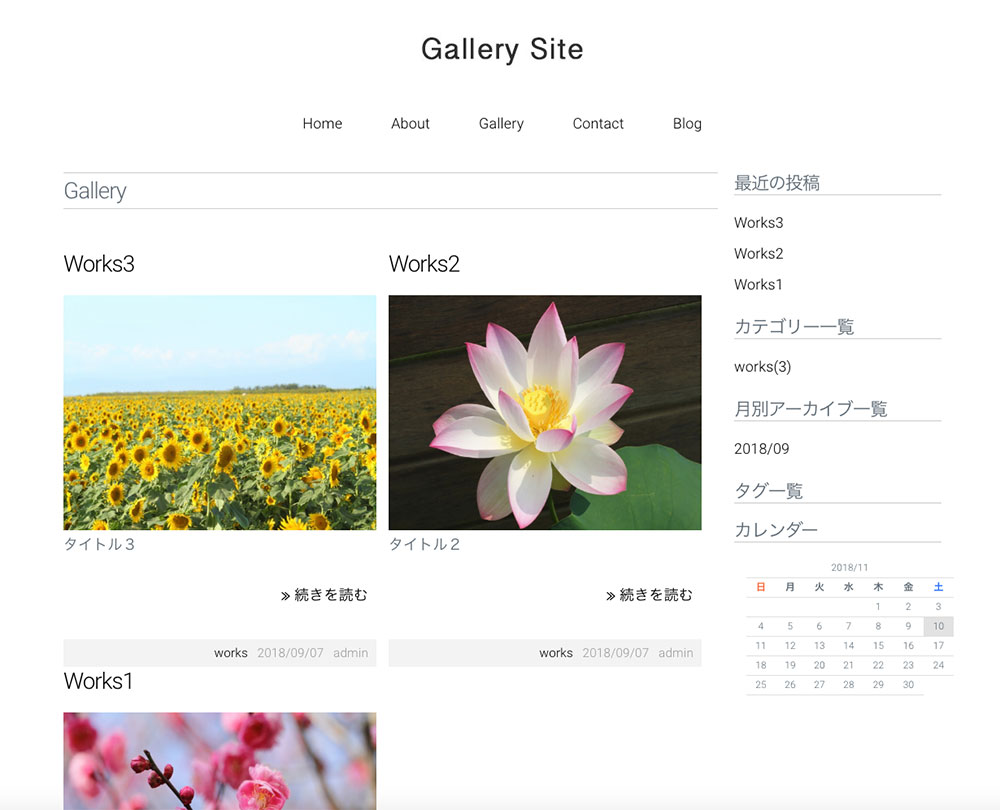This screenshot has width=1000, height=810.
Task: Select the works(3) category link
Action: (x=762, y=367)
